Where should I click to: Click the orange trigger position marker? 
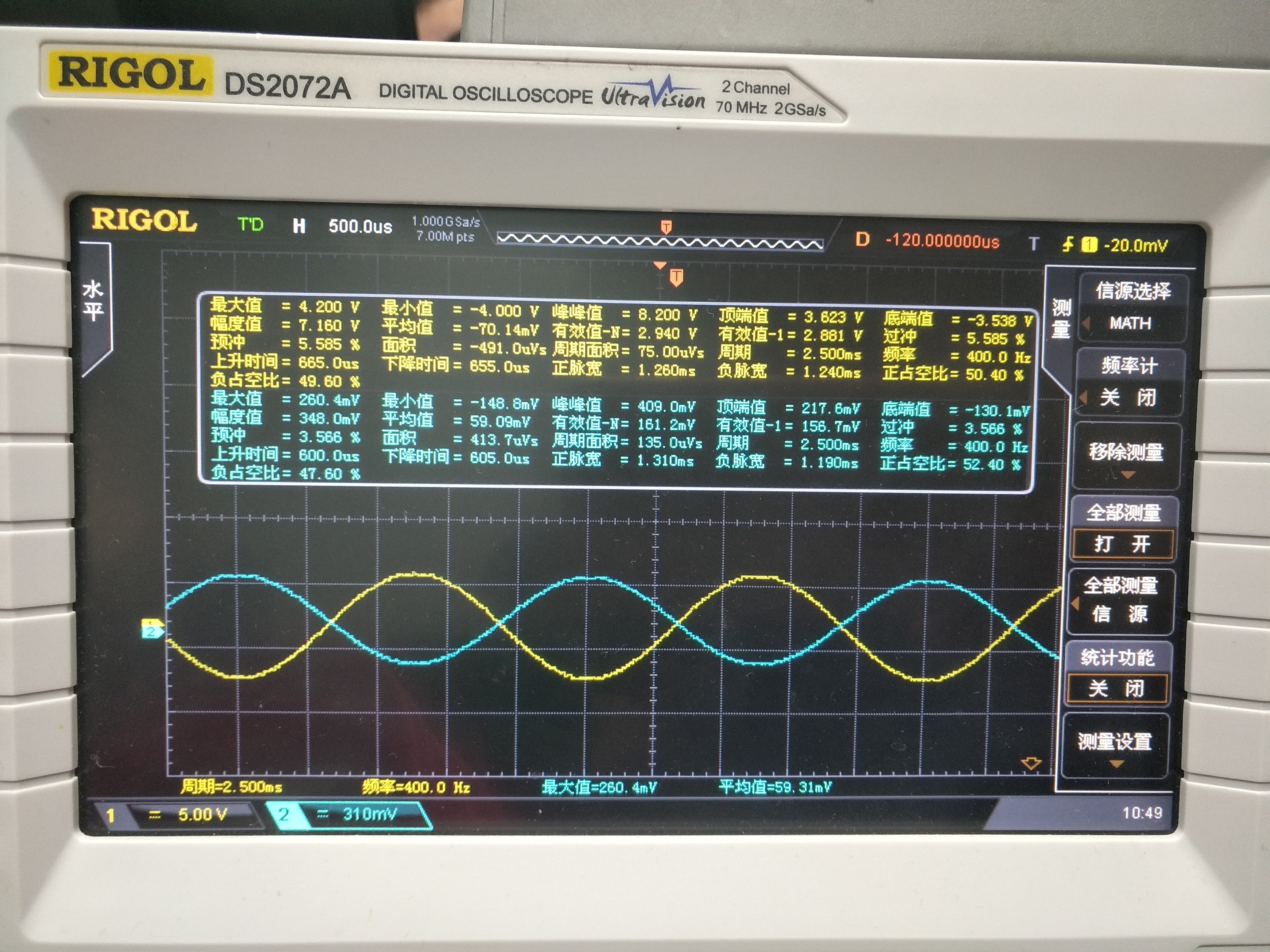(x=676, y=278)
